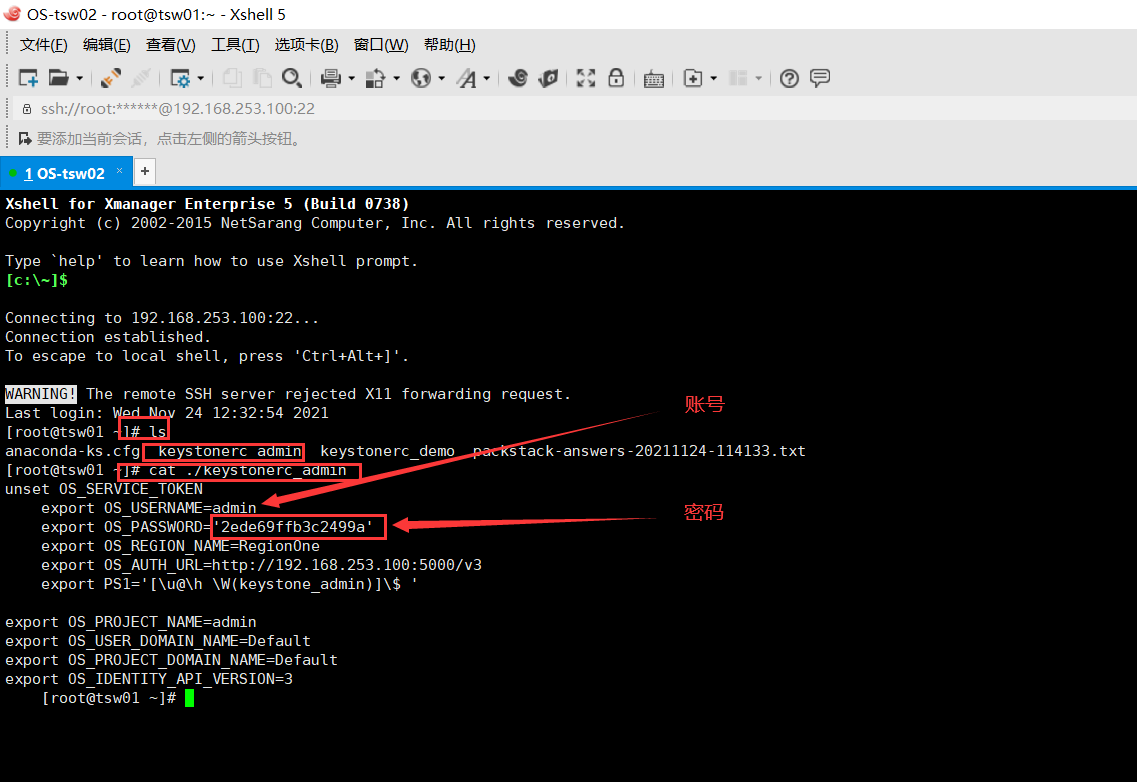1137x782 pixels.
Task: Click the Lock screen padlock icon
Action: point(616,78)
